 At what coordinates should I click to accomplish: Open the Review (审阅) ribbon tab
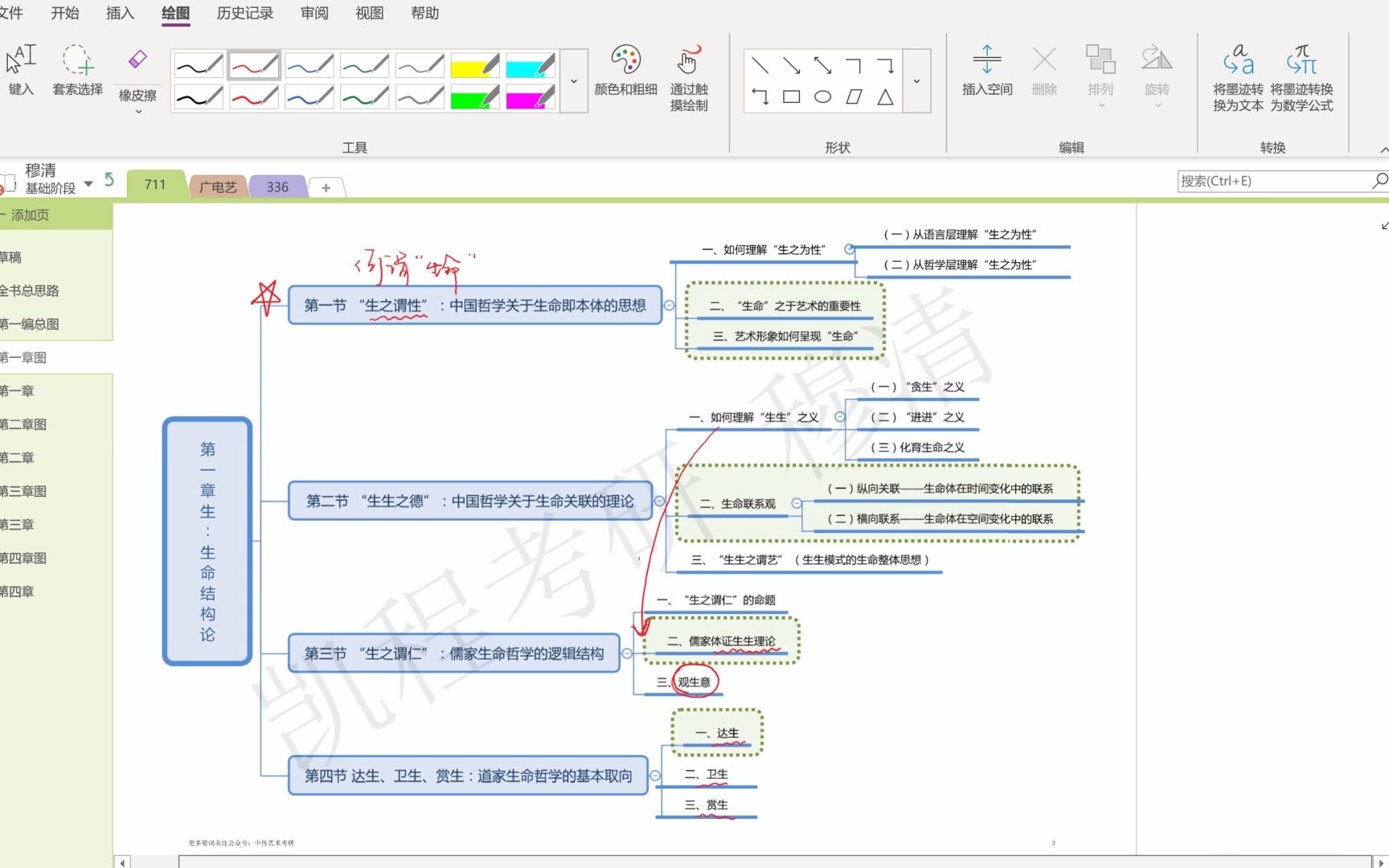[x=314, y=13]
